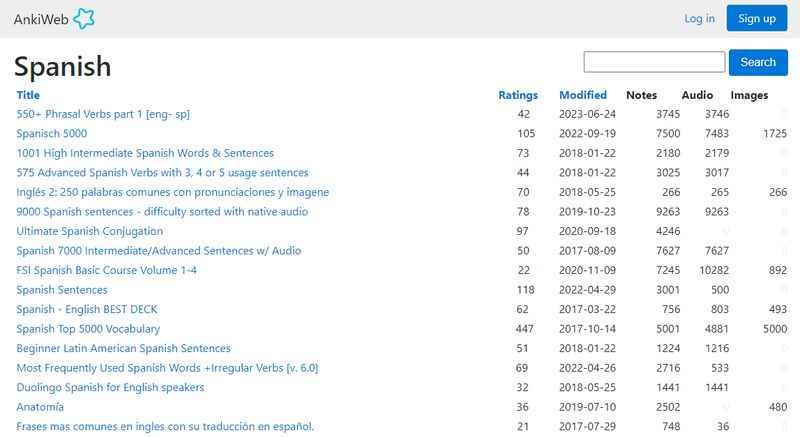Click rating value 118 for Spanish Sentences
This screenshot has height=437, width=800.
pos(525,290)
